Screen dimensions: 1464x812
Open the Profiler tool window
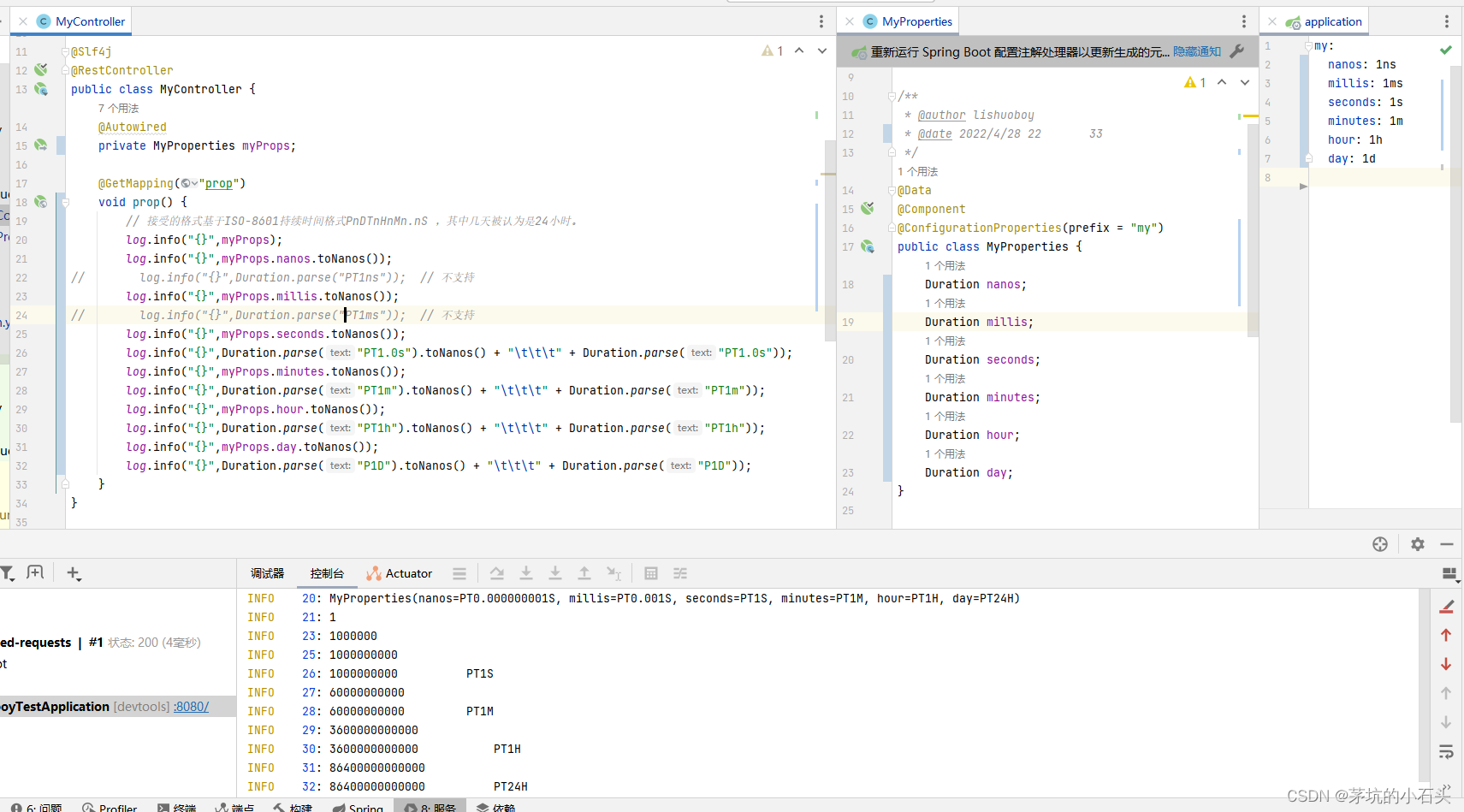click(x=110, y=807)
